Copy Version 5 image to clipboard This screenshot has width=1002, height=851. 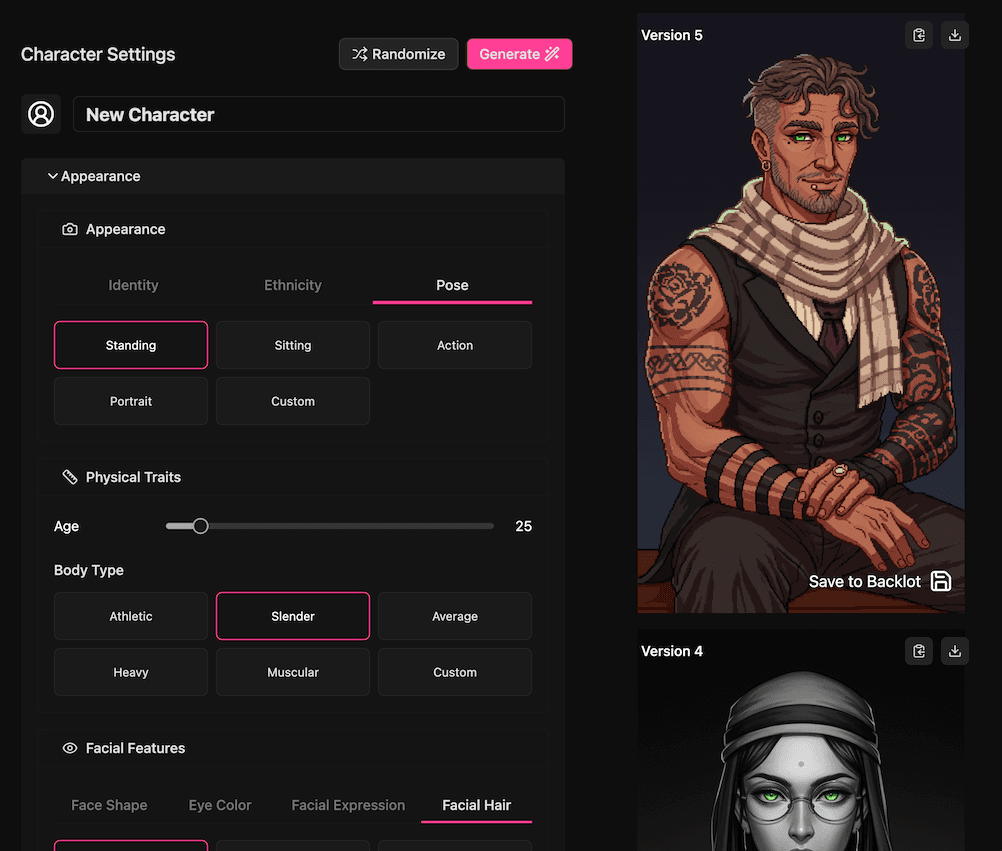click(x=918, y=34)
